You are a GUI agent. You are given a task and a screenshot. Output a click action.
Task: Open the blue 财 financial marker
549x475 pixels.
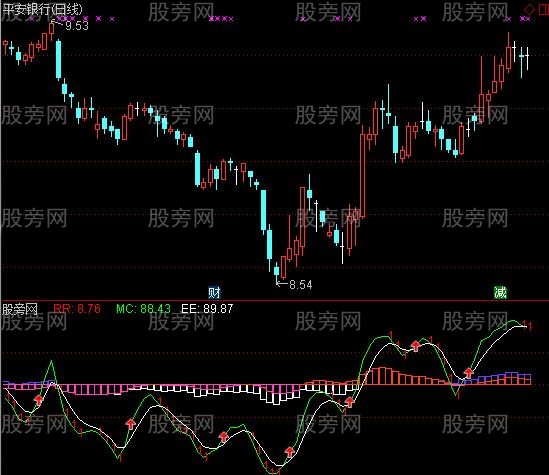214,292
